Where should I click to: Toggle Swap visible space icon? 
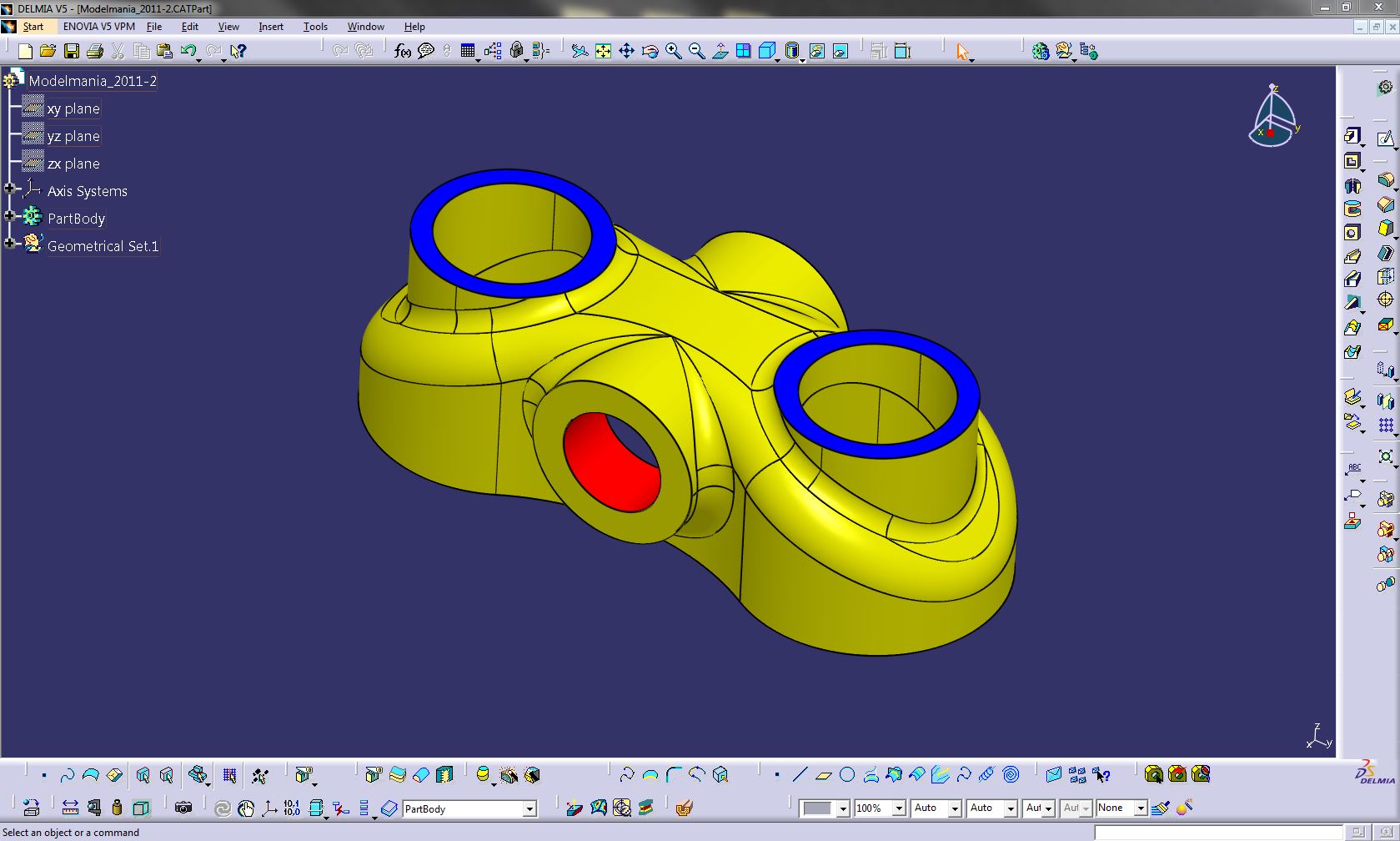(840, 51)
